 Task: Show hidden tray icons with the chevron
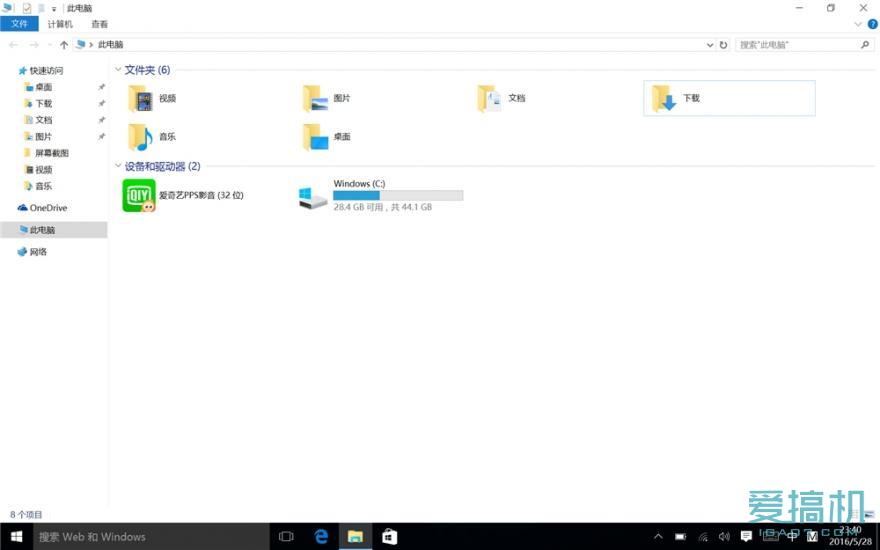click(658, 537)
